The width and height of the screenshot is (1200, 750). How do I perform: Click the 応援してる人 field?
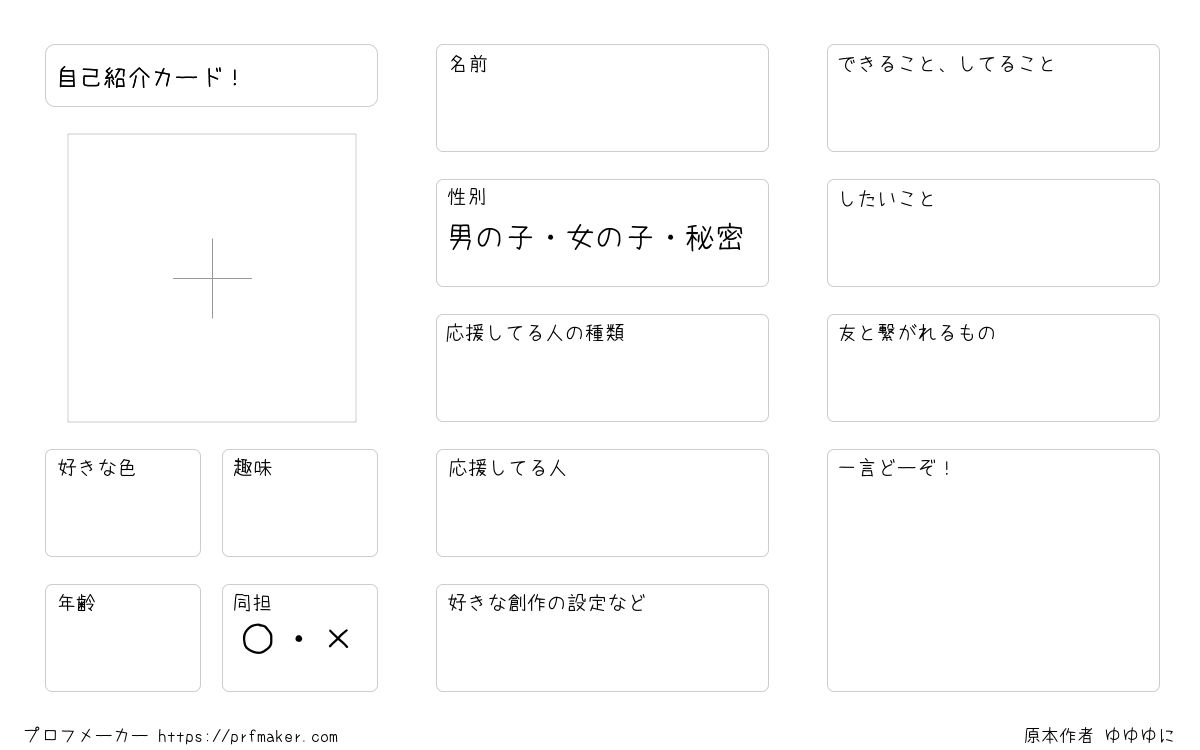point(602,503)
